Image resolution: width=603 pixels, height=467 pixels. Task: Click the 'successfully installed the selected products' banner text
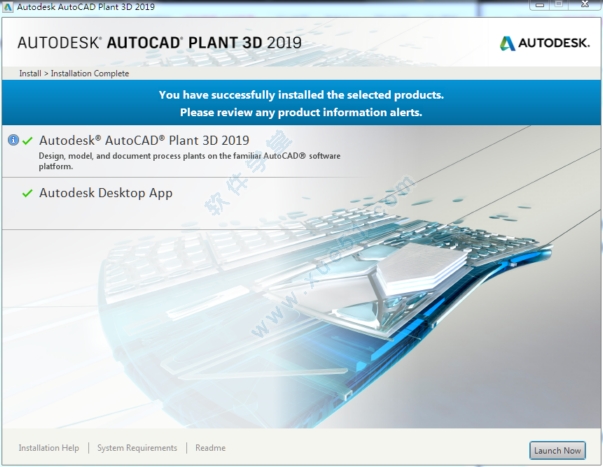pyautogui.click(x=301, y=95)
